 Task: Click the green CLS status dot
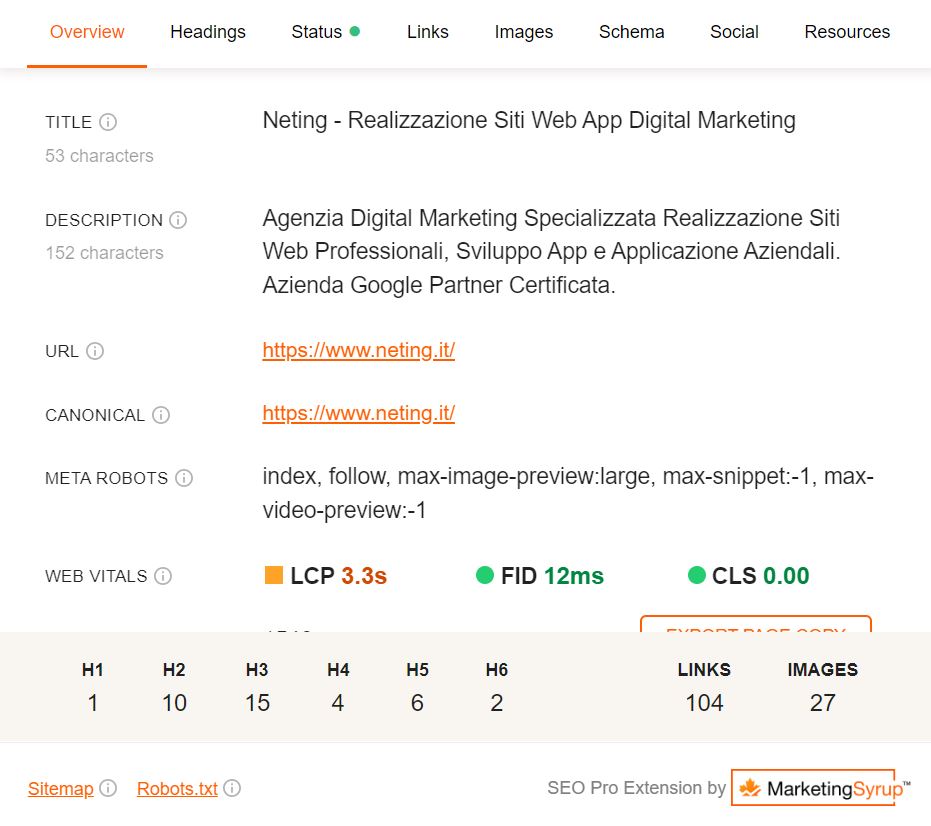tap(696, 575)
